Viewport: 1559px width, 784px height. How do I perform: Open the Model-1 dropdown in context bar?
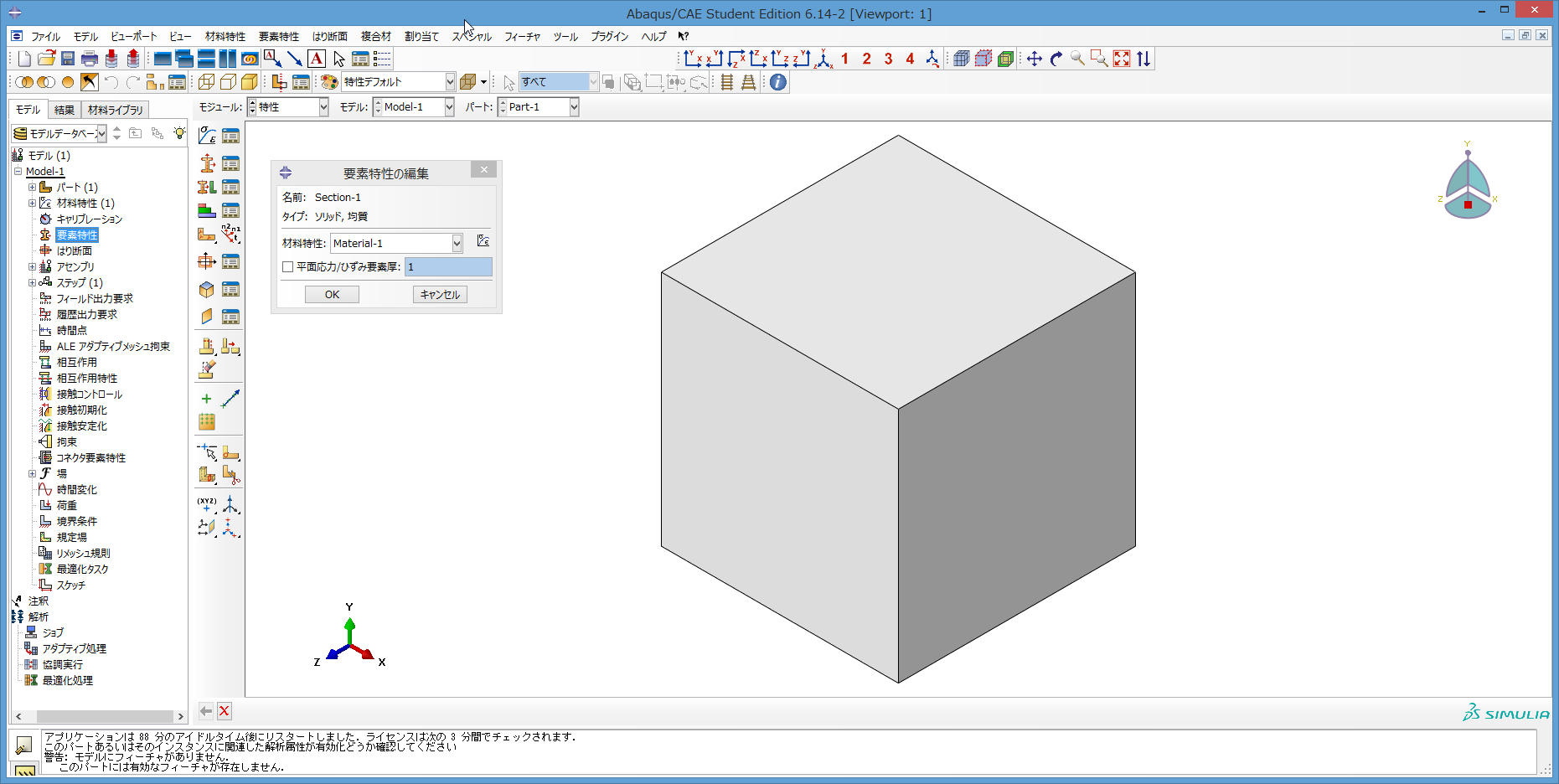coord(449,107)
